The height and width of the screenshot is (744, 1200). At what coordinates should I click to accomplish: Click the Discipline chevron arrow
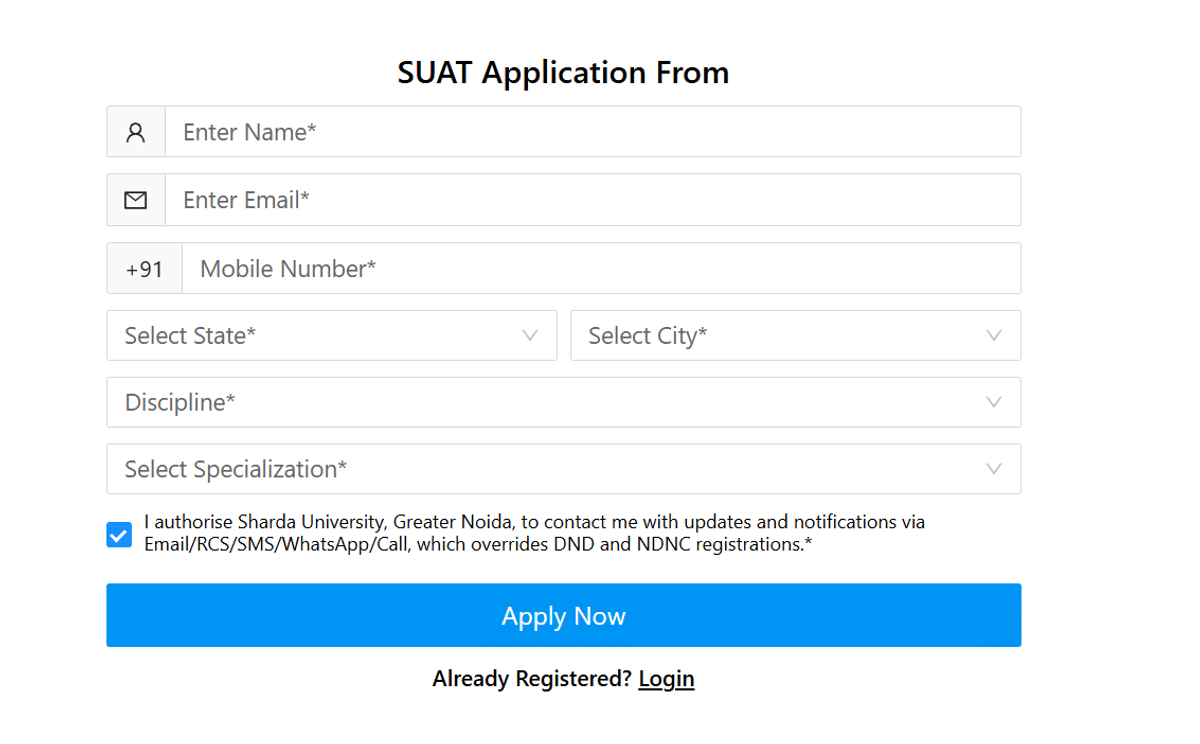pos(992,402)
